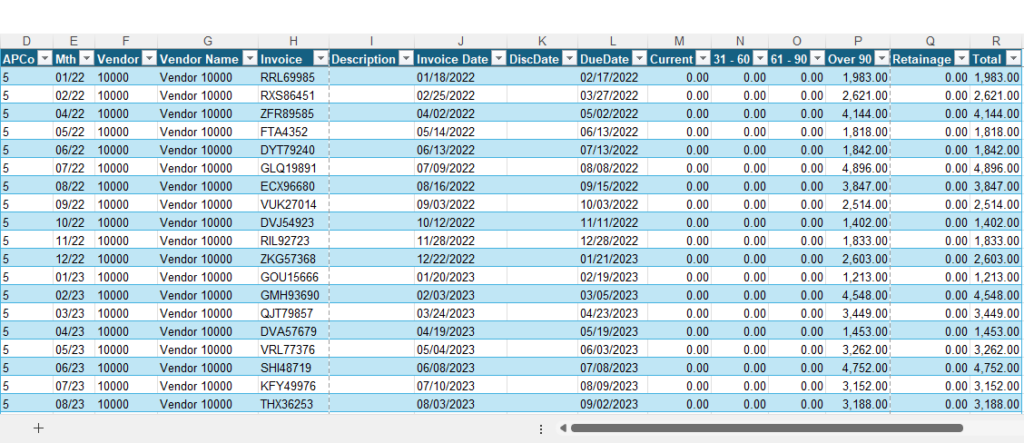Select Total value 3,847.00
The image size is (1024, 443).
pos(996,186)
